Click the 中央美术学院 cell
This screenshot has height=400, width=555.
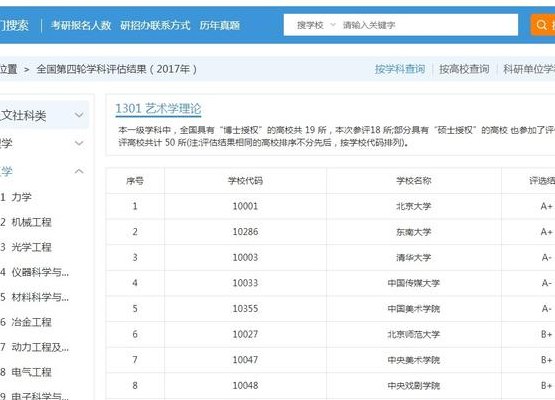click(413, 360)
